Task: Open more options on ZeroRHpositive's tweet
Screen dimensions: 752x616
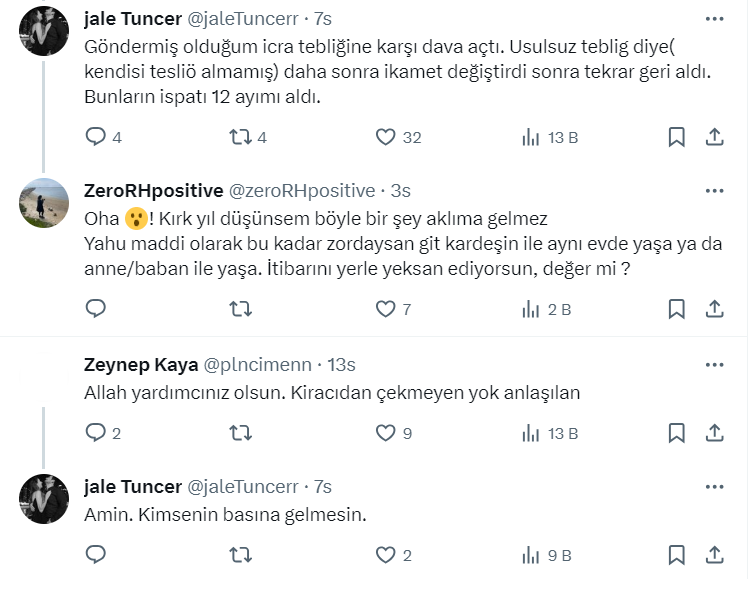Action: coord(714,191)
